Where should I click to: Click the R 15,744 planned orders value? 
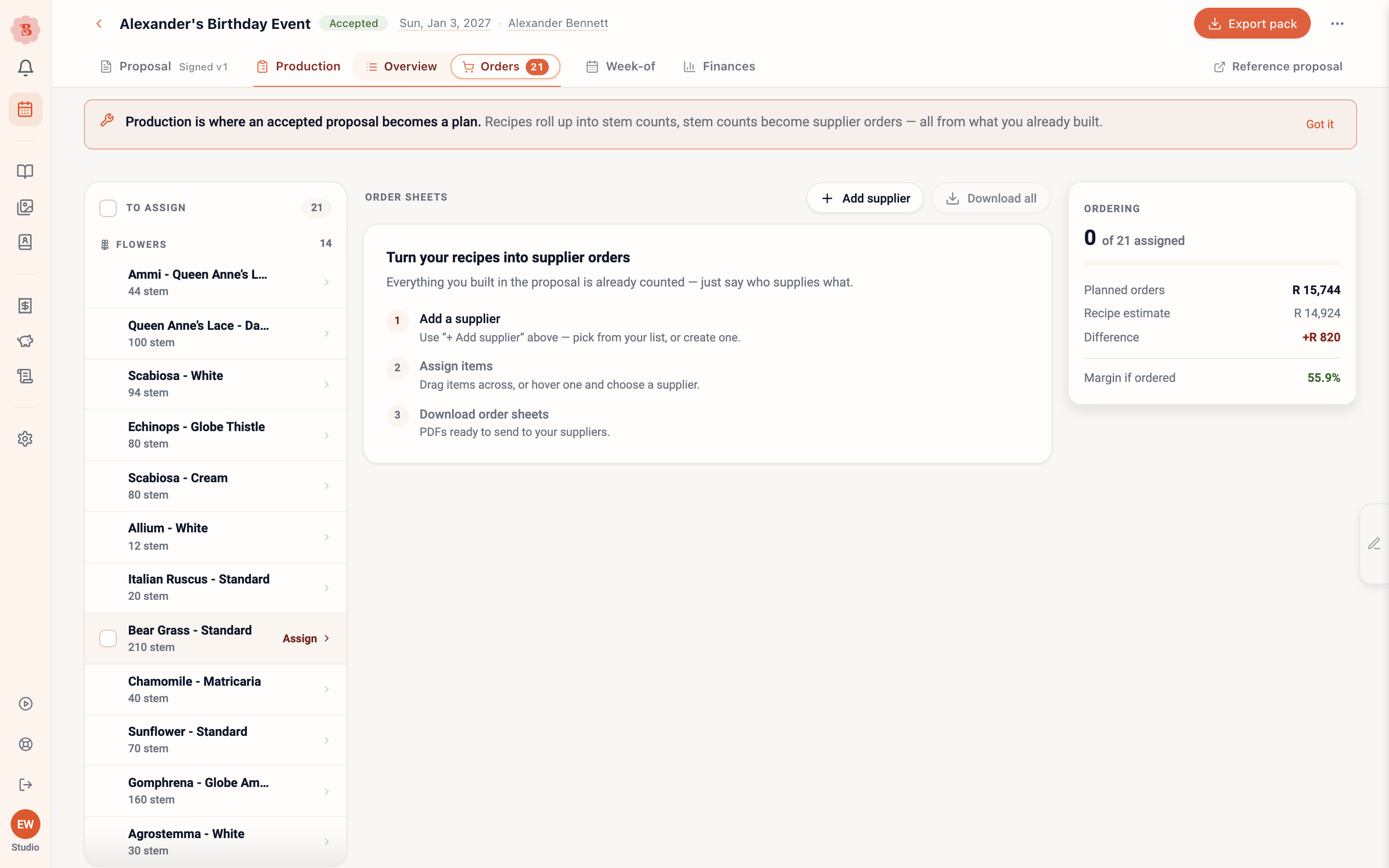tap(1316, 290)
